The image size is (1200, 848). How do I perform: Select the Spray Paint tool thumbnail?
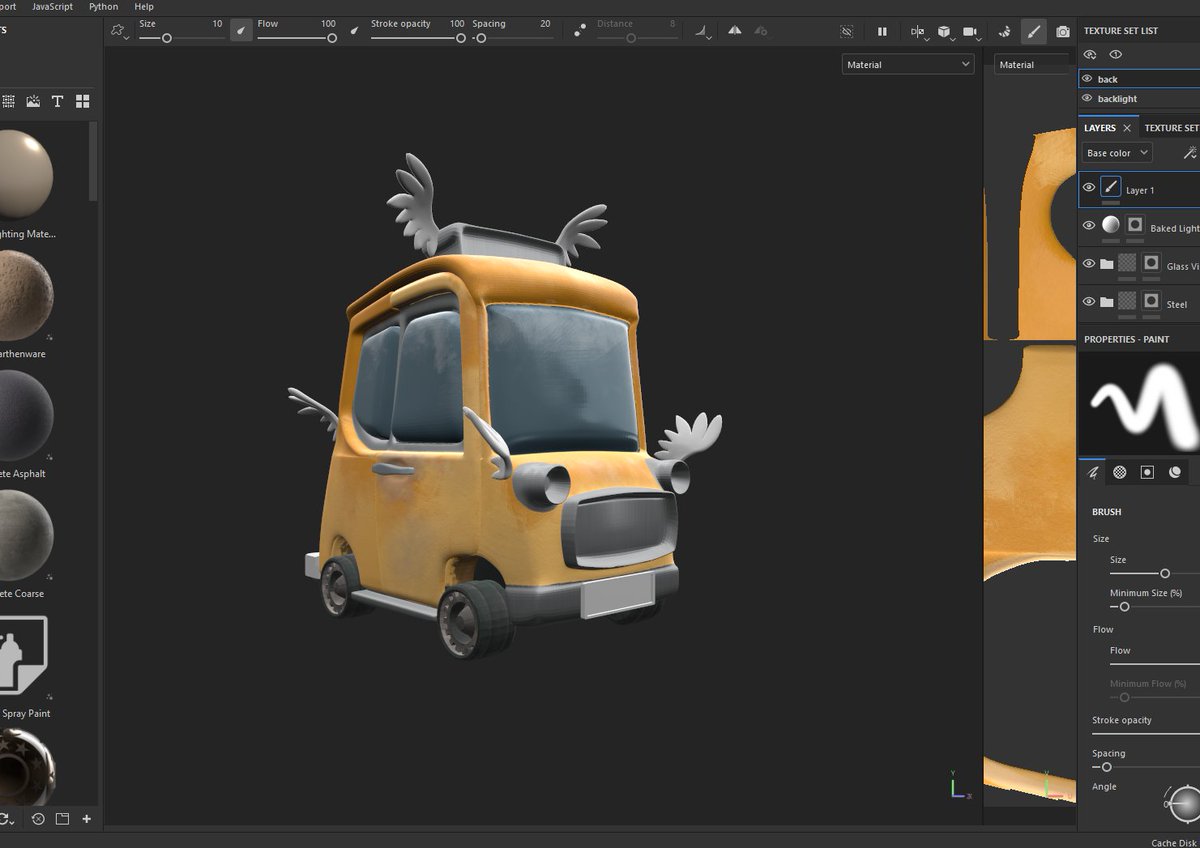(x=21, y=655)
